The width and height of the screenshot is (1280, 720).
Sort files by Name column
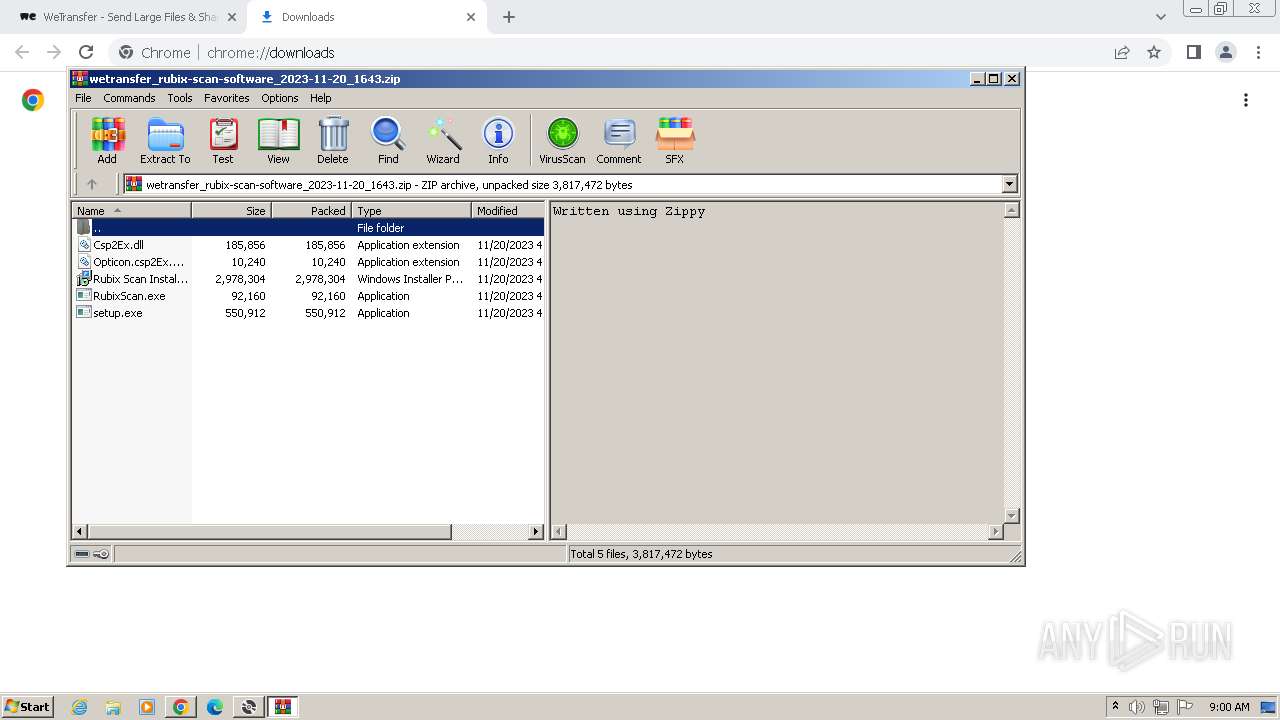131,211
